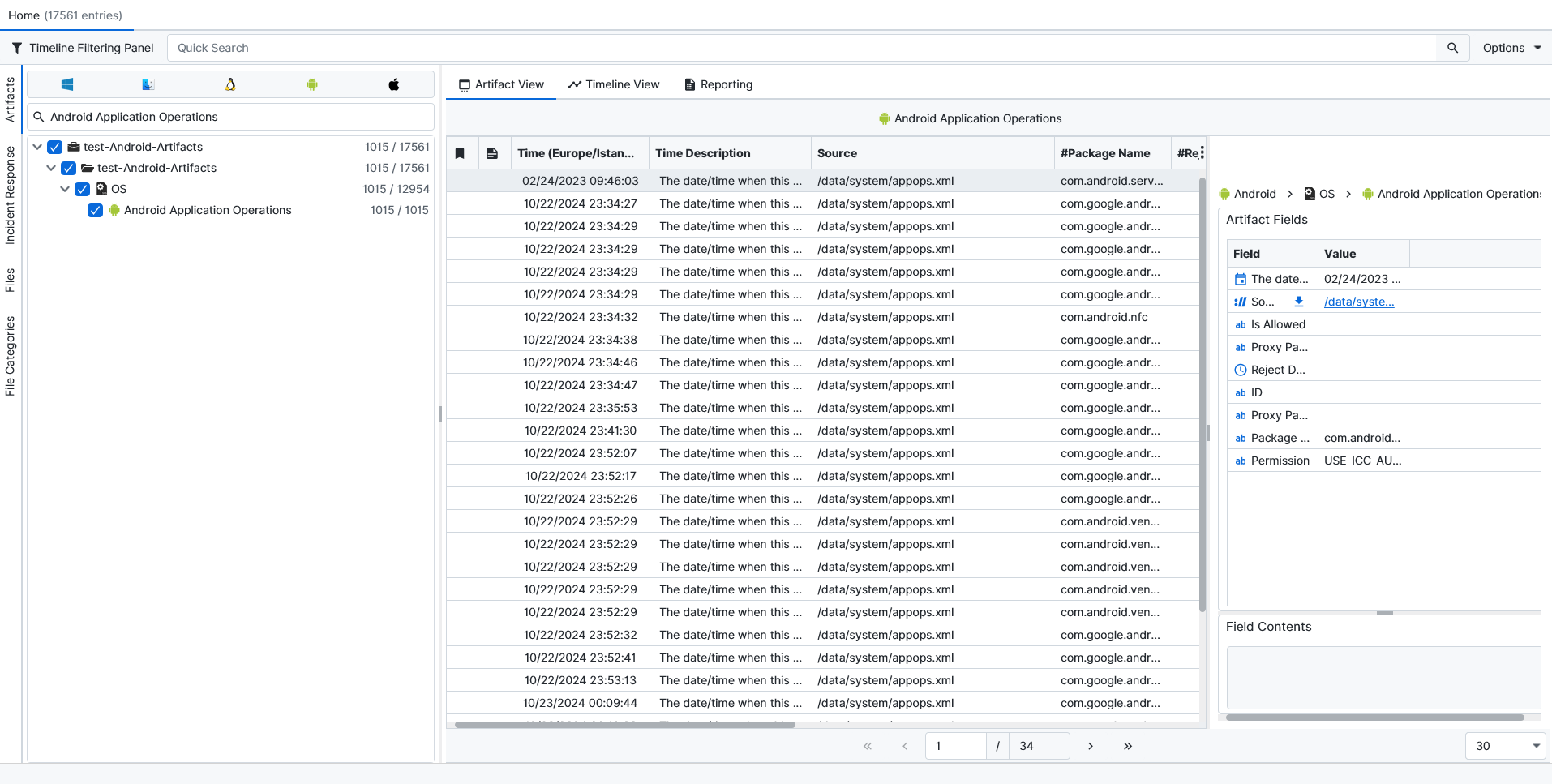Screen dimensions: 1552x784
Task: Go to the last results page
Action: 1127,746
